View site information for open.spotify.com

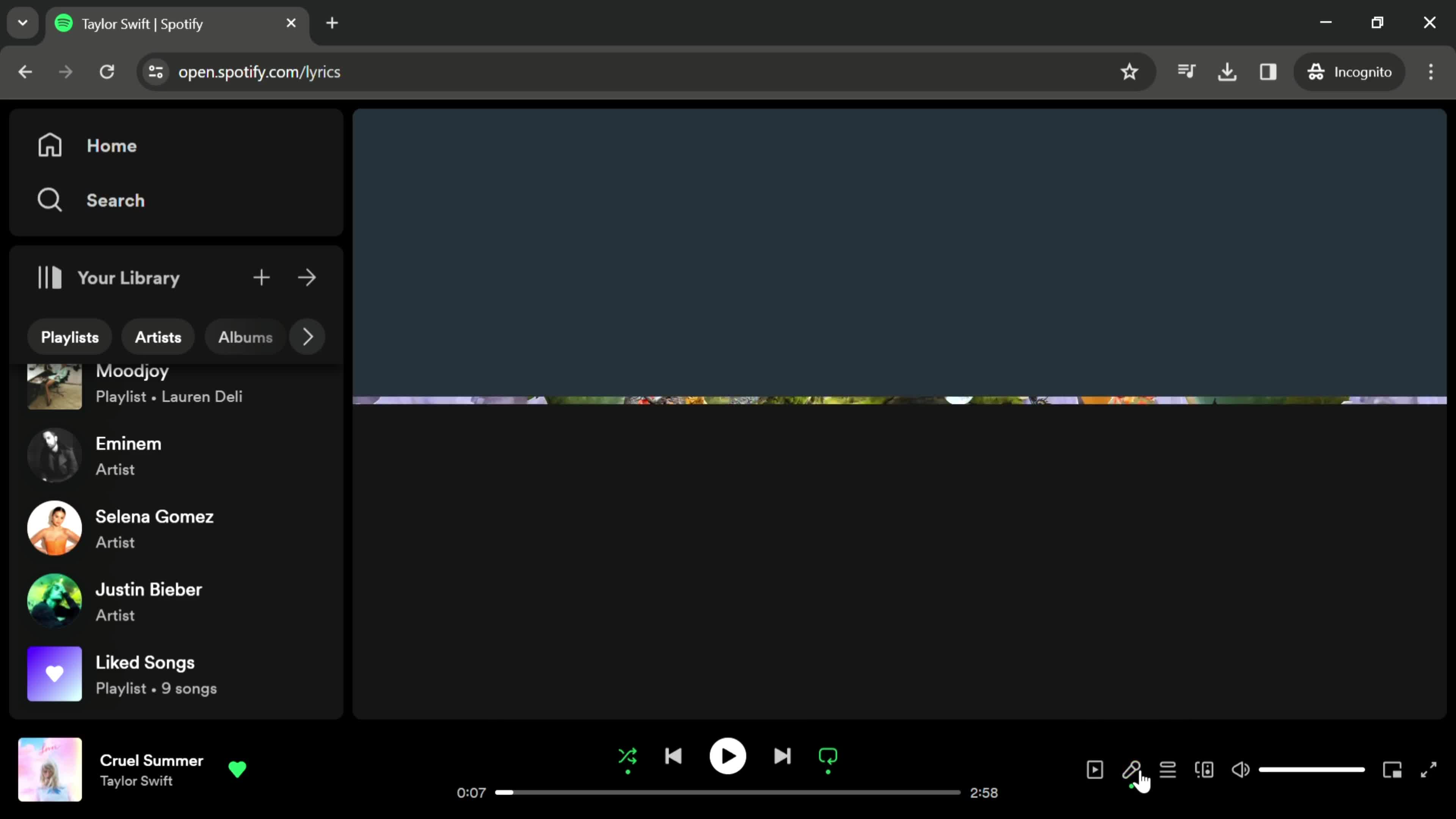155,72
